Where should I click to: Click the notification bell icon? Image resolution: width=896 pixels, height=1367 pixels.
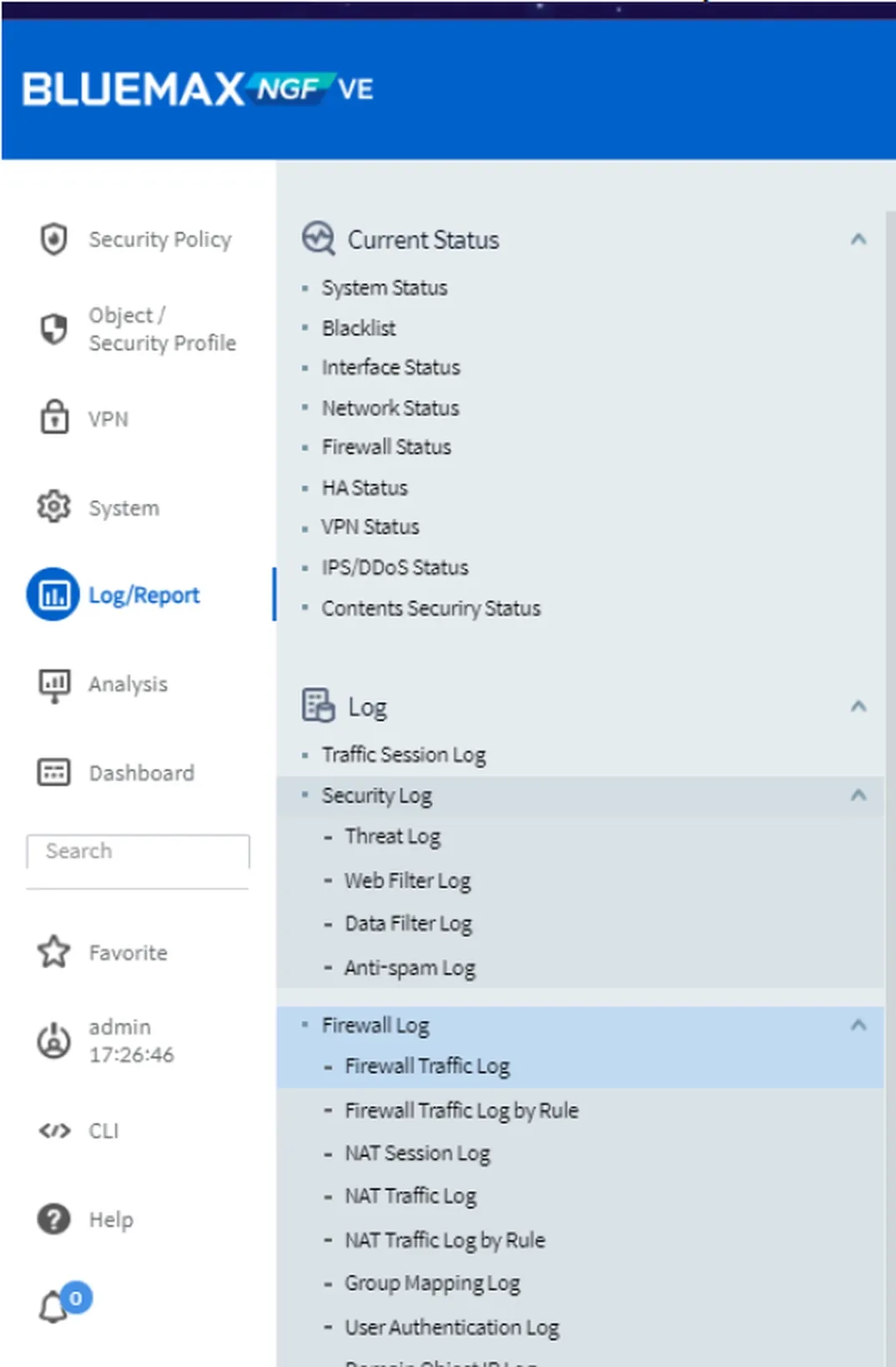(x=55, y=1306)
